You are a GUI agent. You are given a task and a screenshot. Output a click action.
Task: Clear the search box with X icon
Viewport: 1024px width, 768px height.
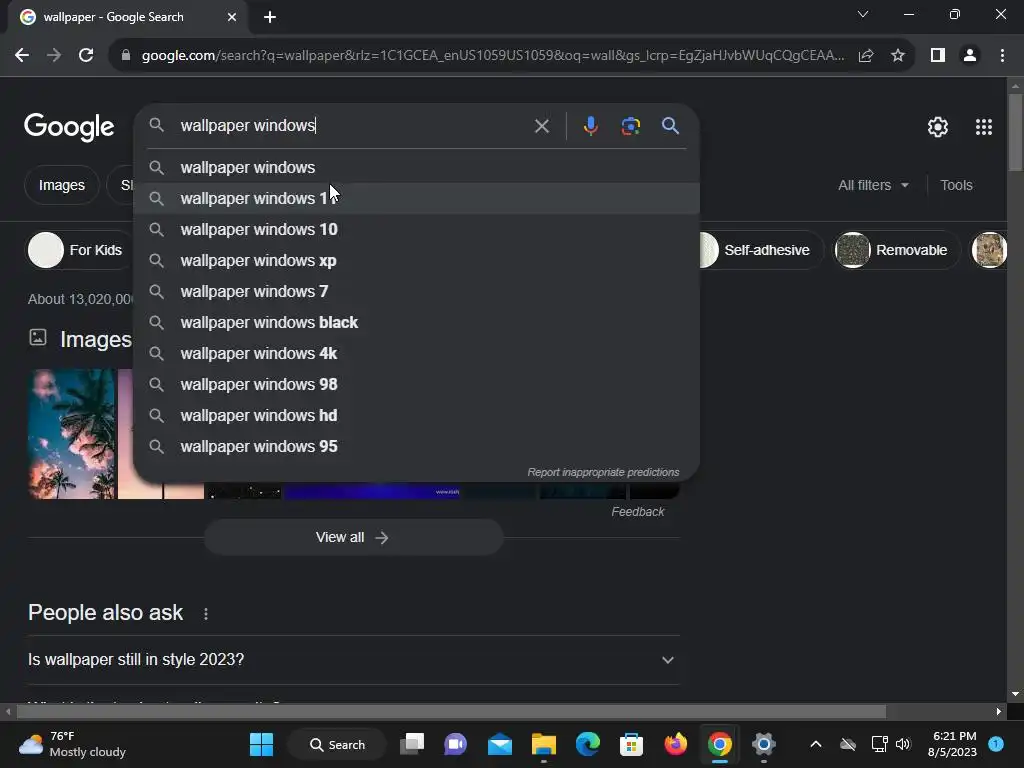click(541, 126)
